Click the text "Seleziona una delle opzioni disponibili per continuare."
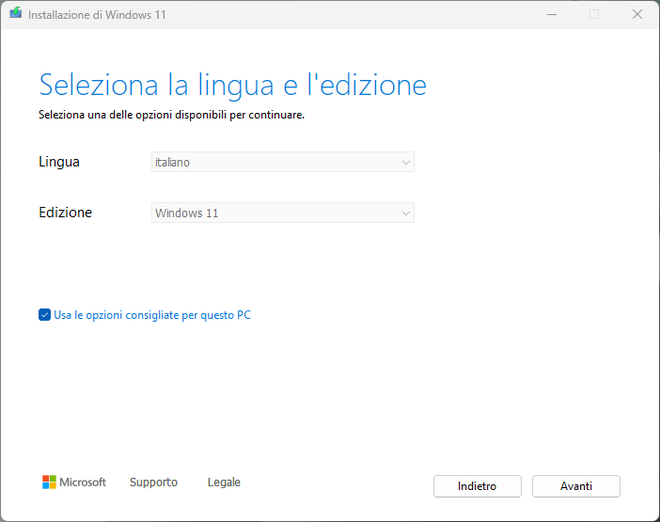660x522 pixels. [171, 115]
